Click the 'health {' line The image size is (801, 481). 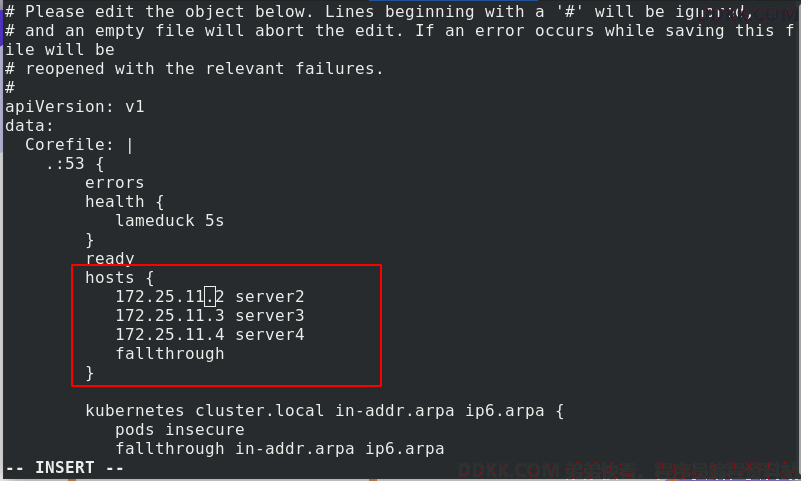[124, 201]
